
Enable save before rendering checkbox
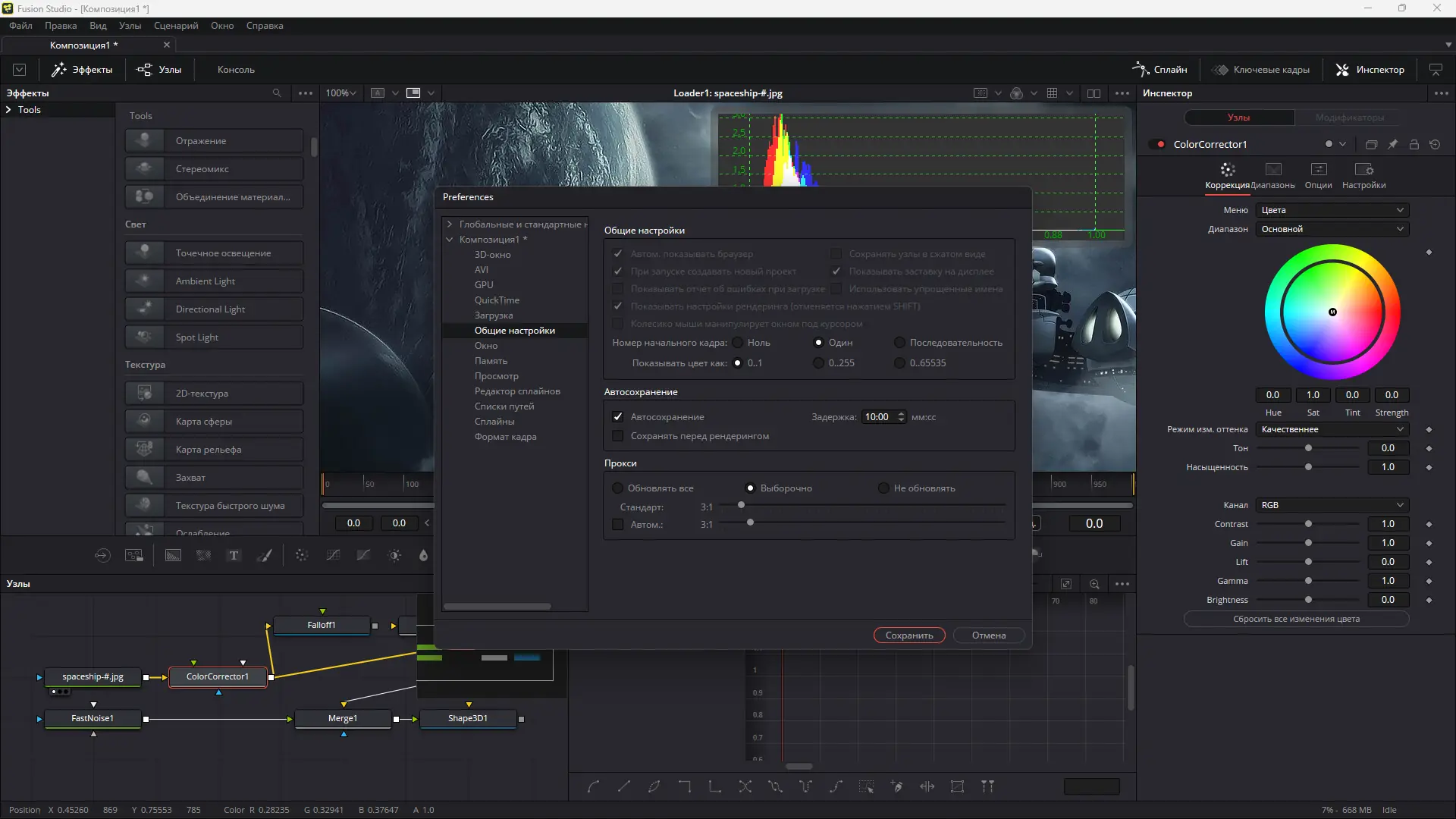coord(618,436)
